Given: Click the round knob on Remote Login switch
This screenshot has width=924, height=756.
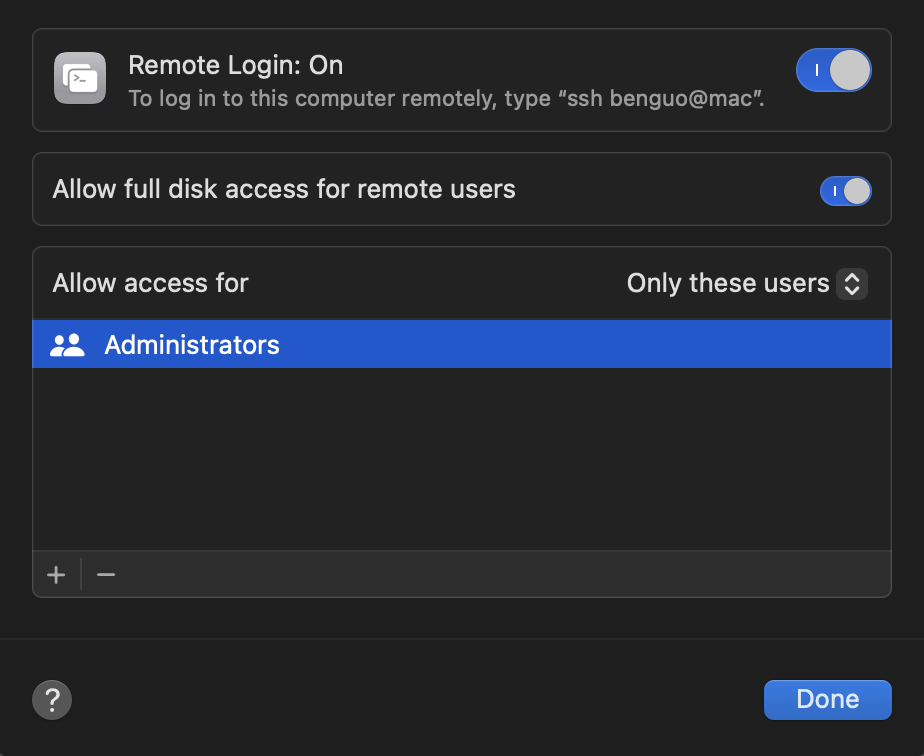Looking at the screenshot, I should pyautogui.click(x=850, y=70).
